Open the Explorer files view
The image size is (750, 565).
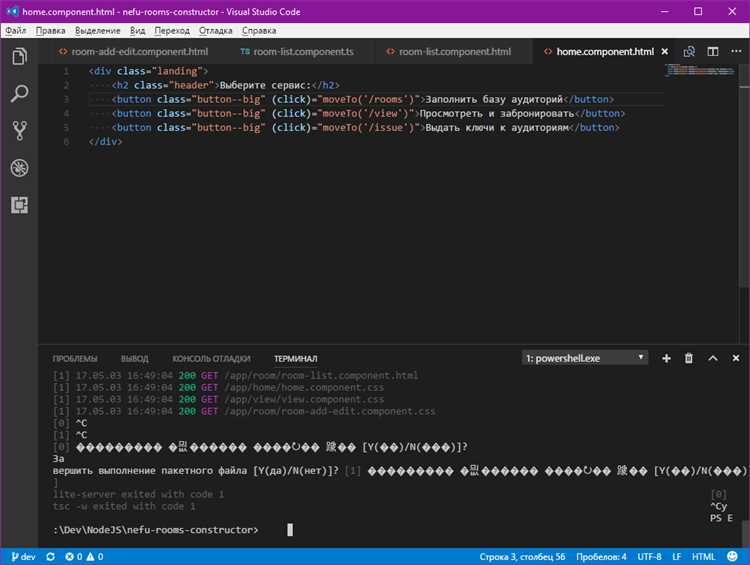(x=19, y=56)
